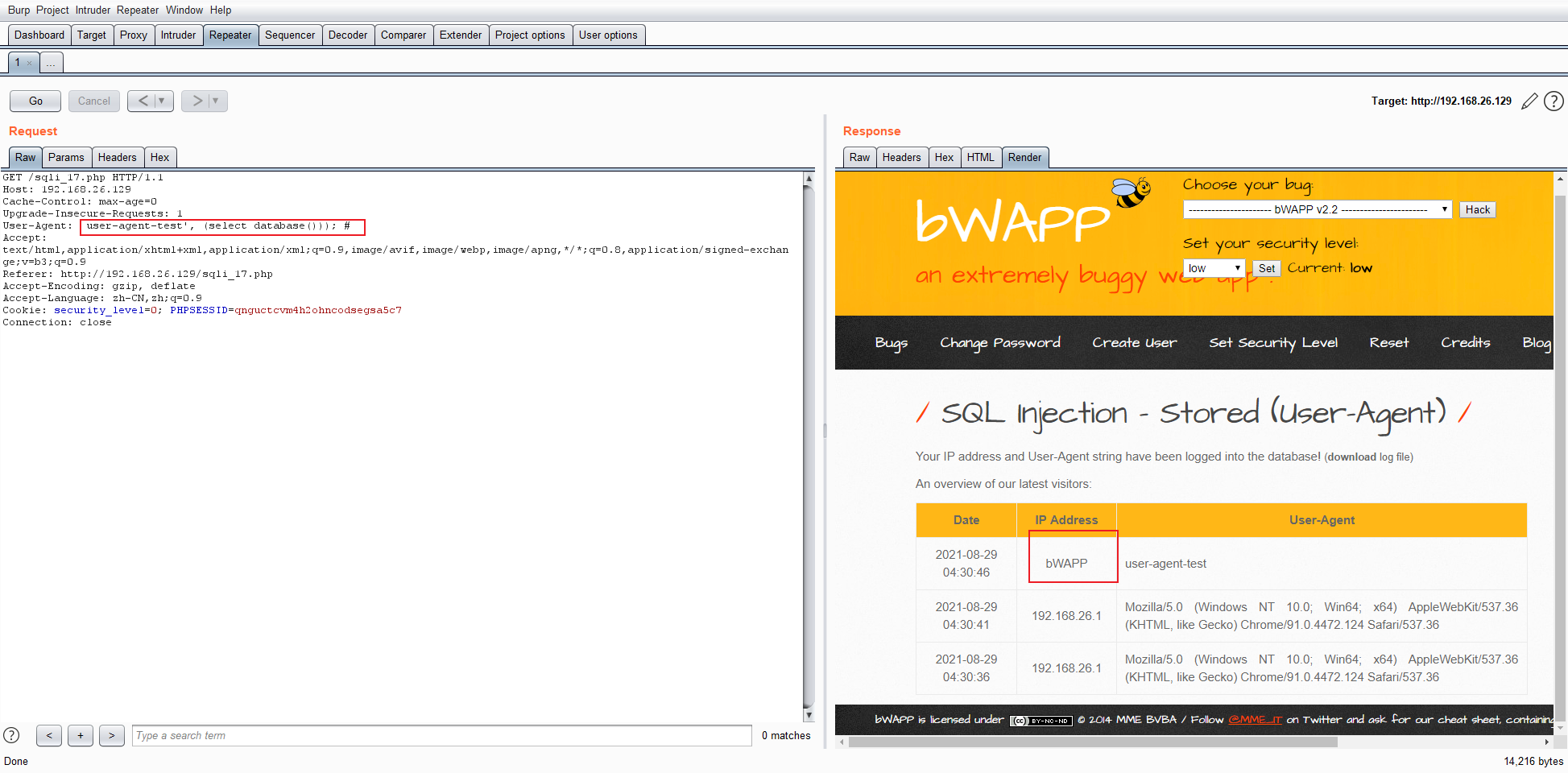
Task: Add a new Repeater tab with '...'
Action: click(x=51, y=63)
